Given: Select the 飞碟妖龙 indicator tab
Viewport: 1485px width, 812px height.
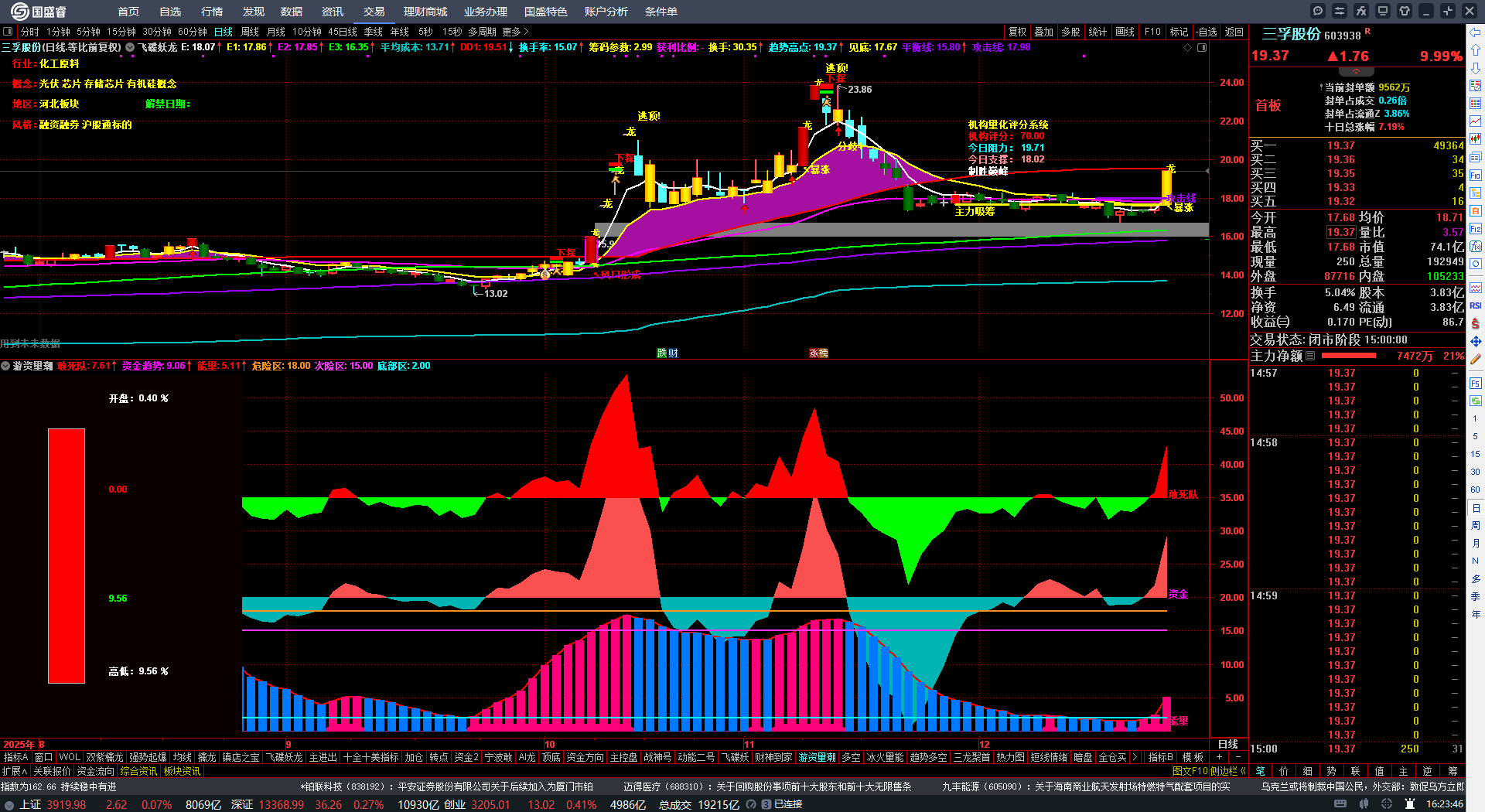Looking at the screenshot, I should pyautogui.click(x=285, y=757).
